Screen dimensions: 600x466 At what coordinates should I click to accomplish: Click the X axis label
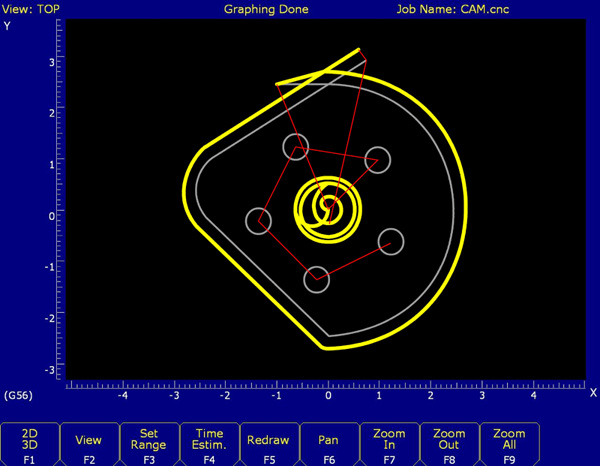tap(593, 393)
